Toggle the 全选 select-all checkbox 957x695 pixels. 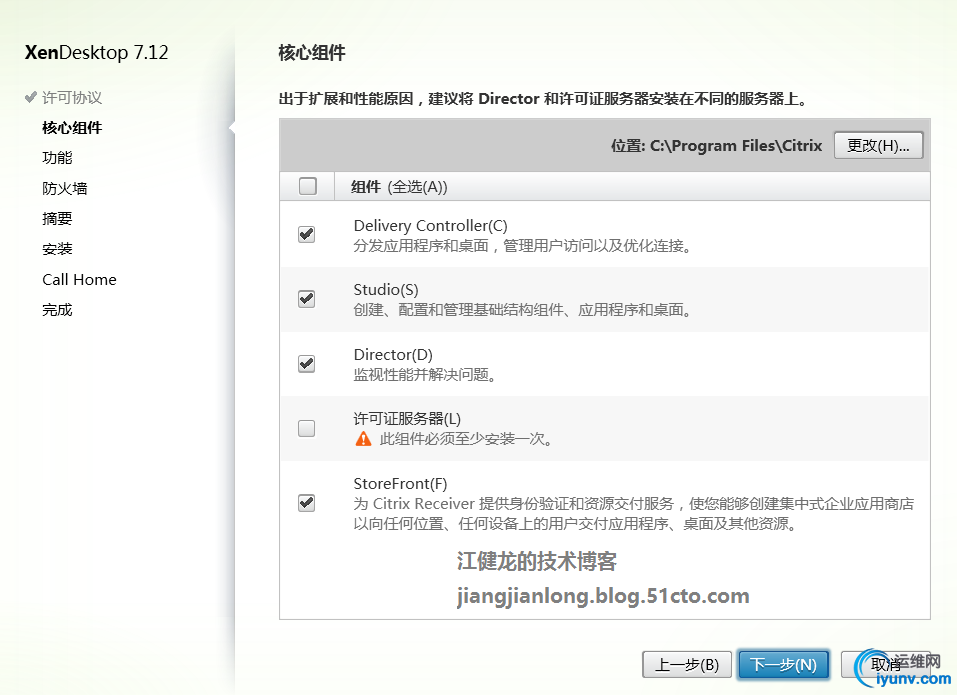click(x=308, y=186)
